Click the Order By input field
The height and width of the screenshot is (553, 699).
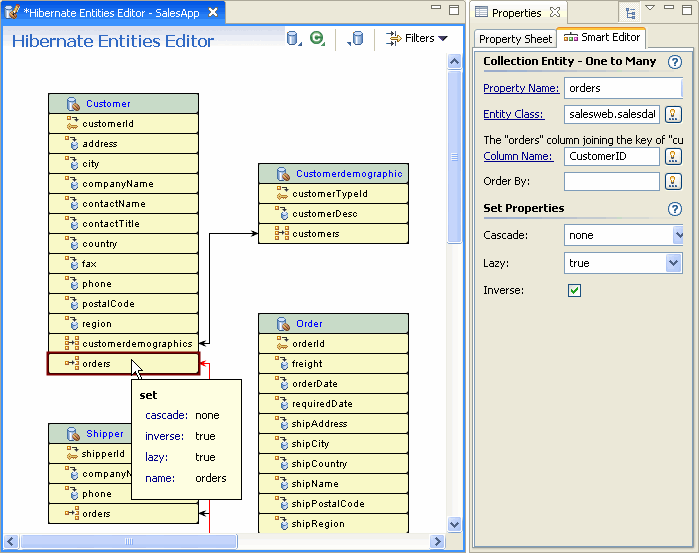[x=612, y=182]
